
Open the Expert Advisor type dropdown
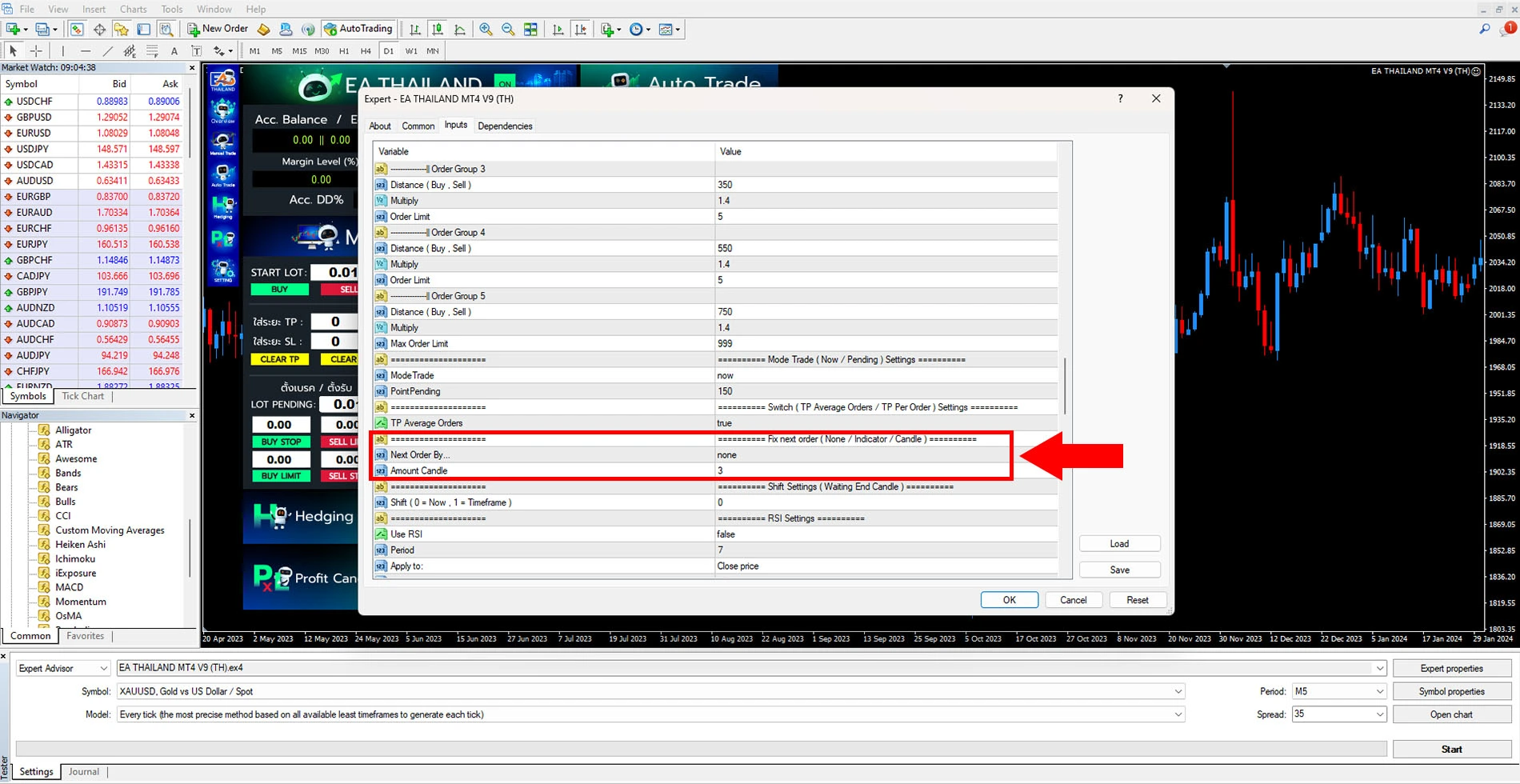coord(62,668)
